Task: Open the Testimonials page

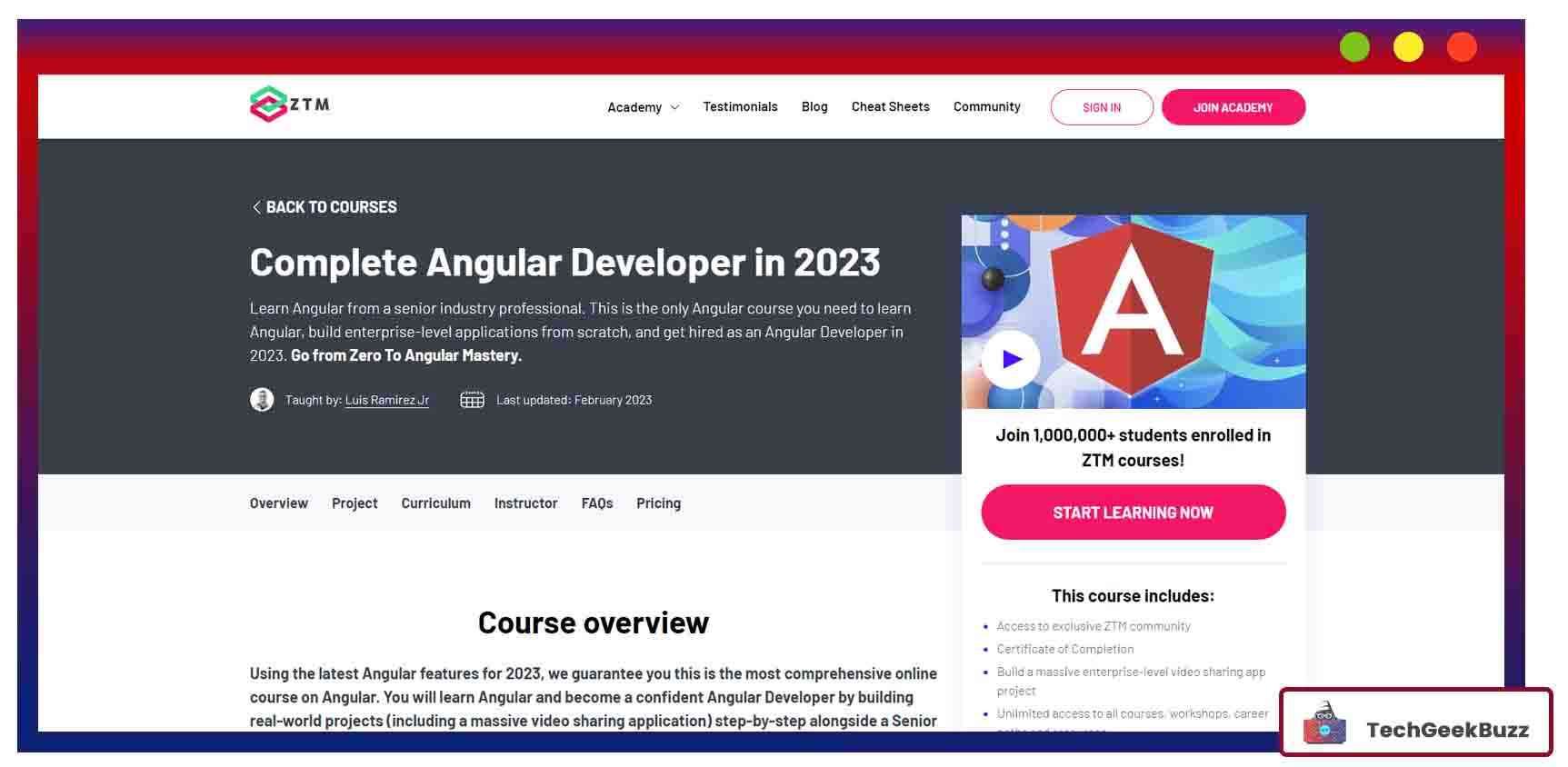Action: tap(740, 107)
